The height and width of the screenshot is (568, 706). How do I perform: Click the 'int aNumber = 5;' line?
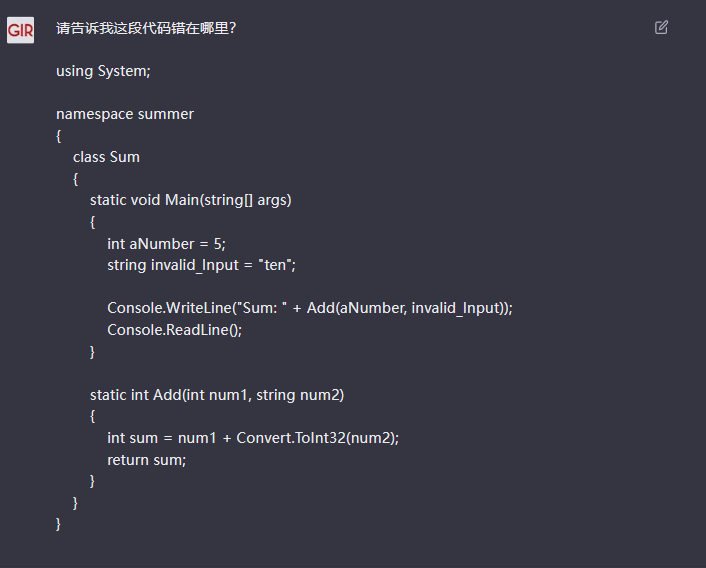tap(167, 243)
